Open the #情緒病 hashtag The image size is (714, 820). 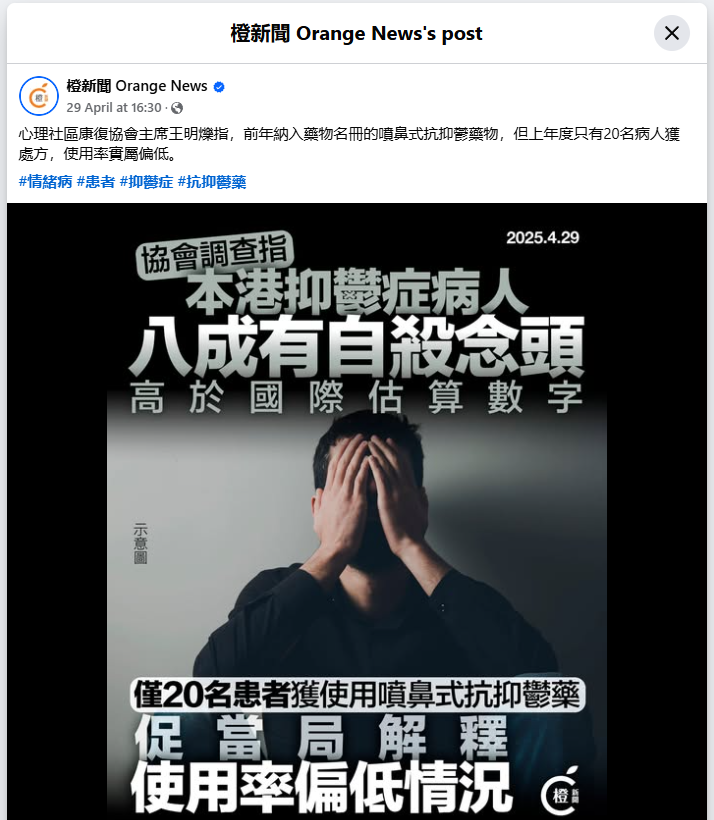tap(46, 182)
